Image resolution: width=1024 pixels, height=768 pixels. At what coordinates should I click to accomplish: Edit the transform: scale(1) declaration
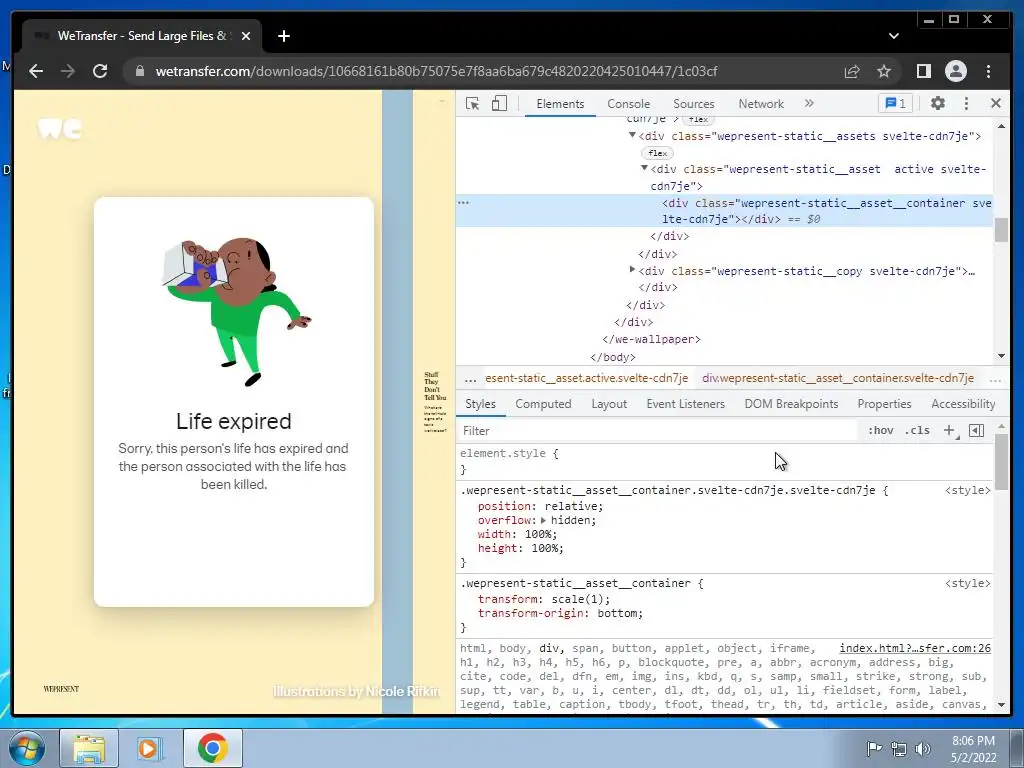(x=544, y=599)
